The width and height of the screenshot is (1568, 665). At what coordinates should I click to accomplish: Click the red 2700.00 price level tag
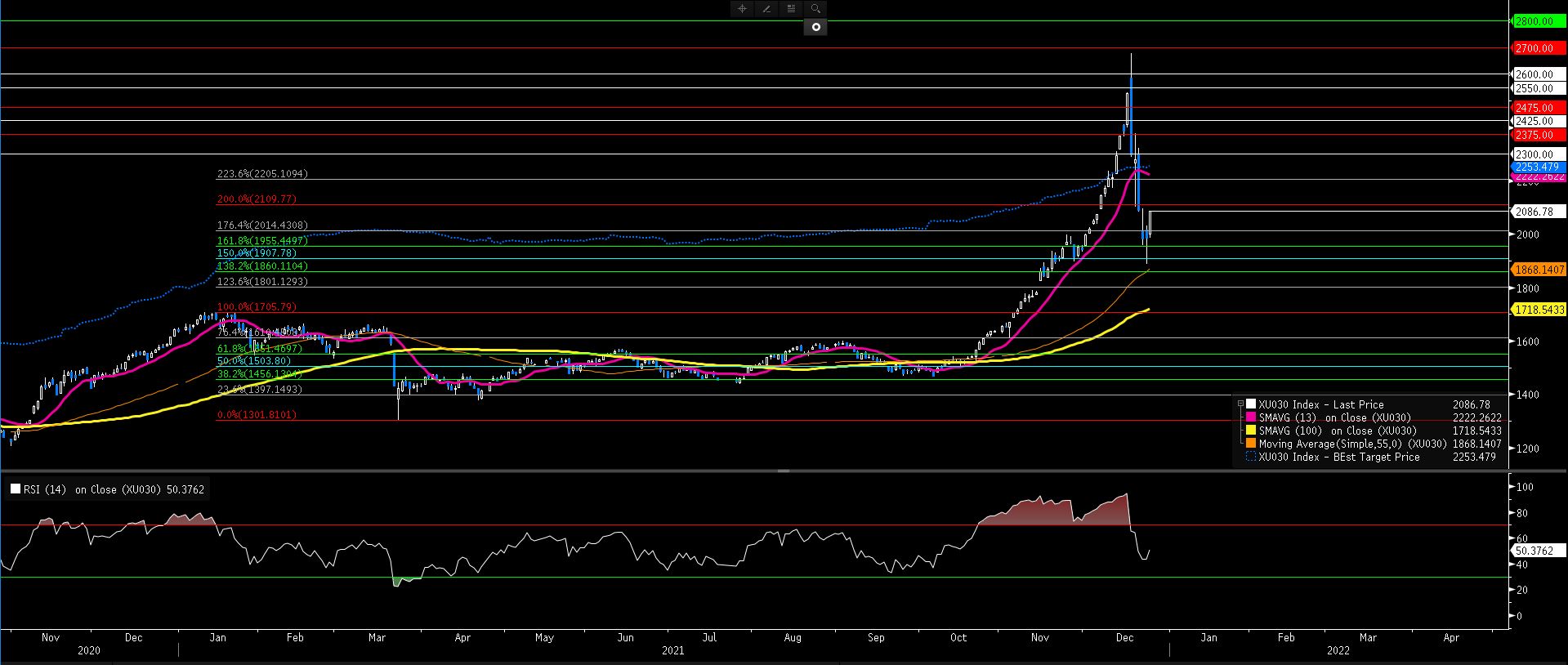coord(1539,49)
